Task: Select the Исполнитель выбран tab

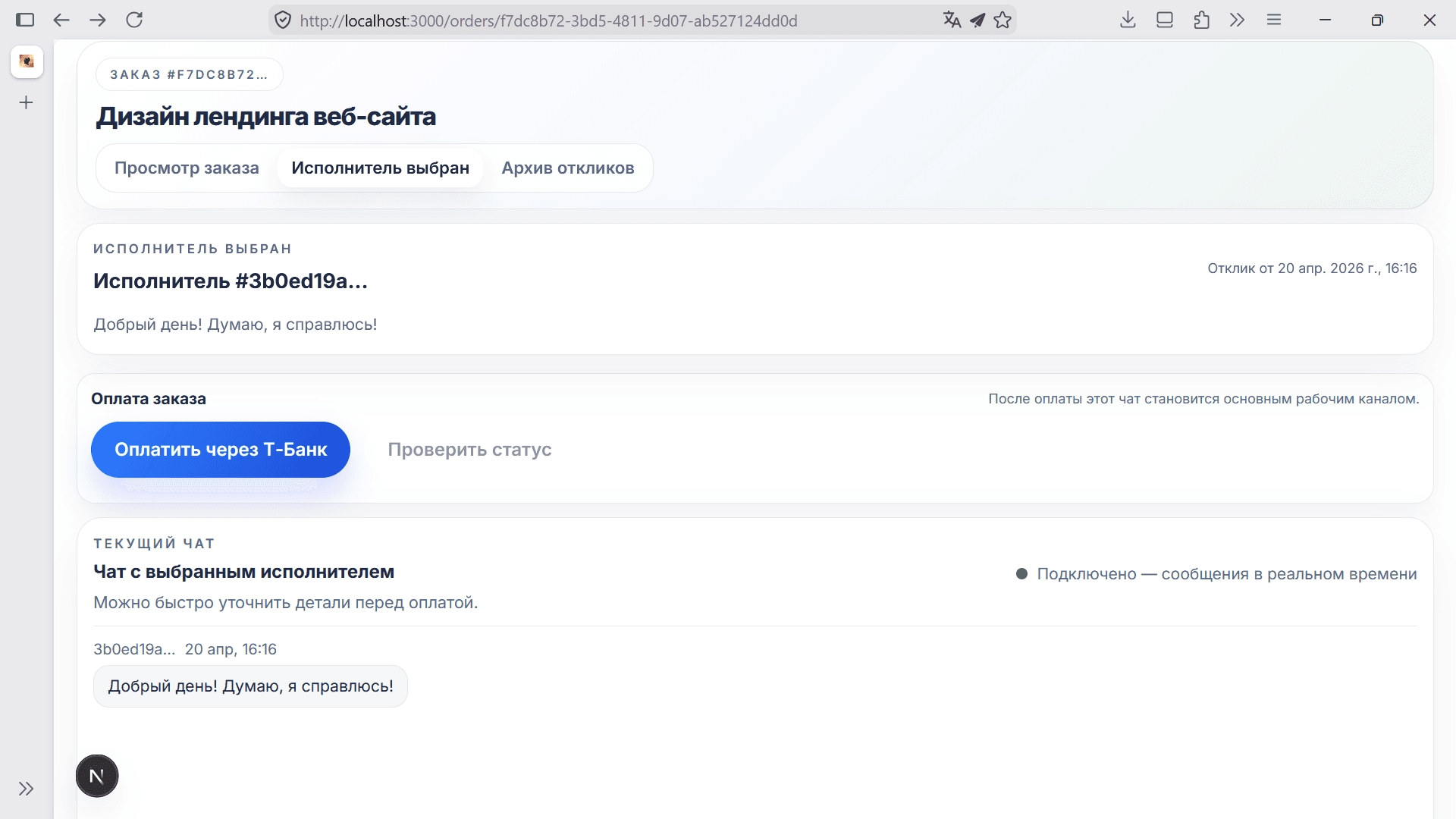Action: coord(380,168)
